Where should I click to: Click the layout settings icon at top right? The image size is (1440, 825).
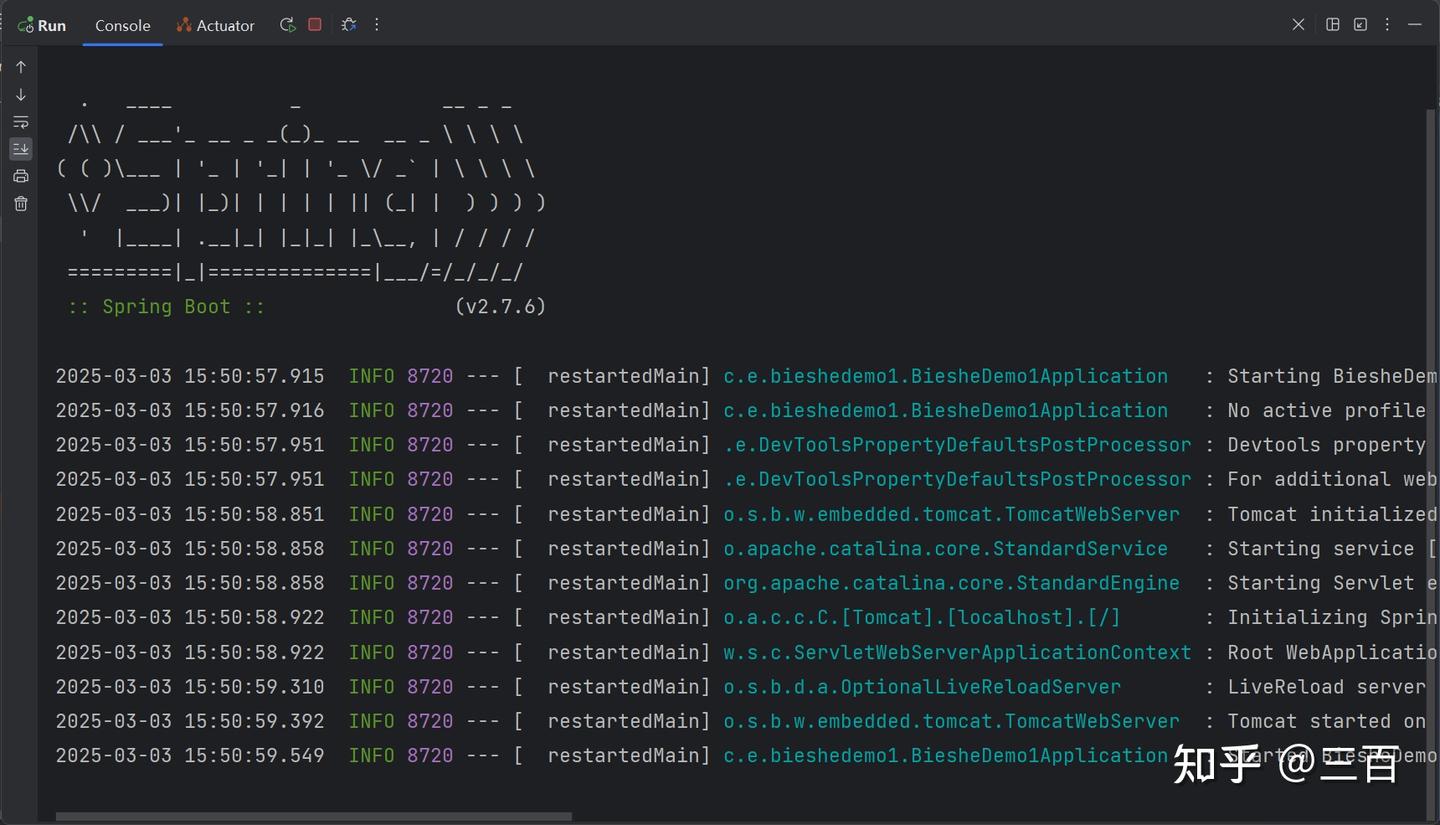coord(1332,25)
